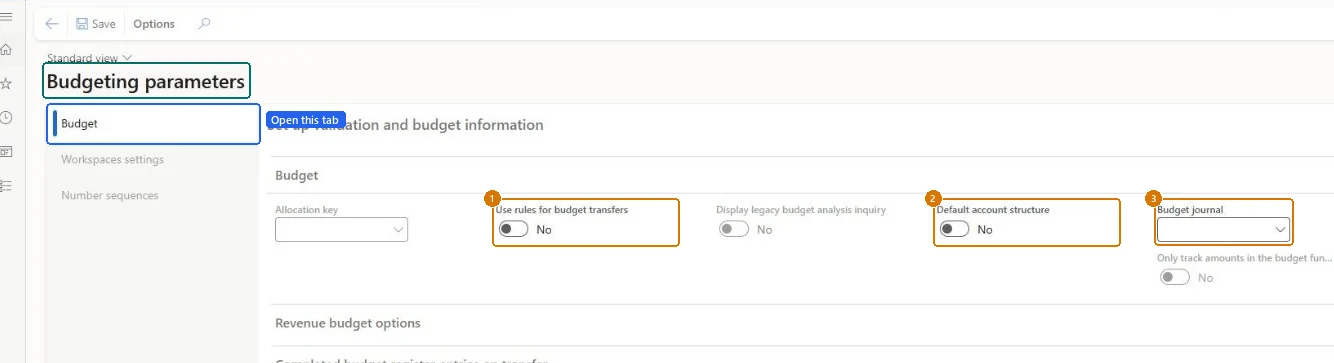This screenshot has width=1334, height=363.
Task: Open the Options menu
Action: (154, 24)
